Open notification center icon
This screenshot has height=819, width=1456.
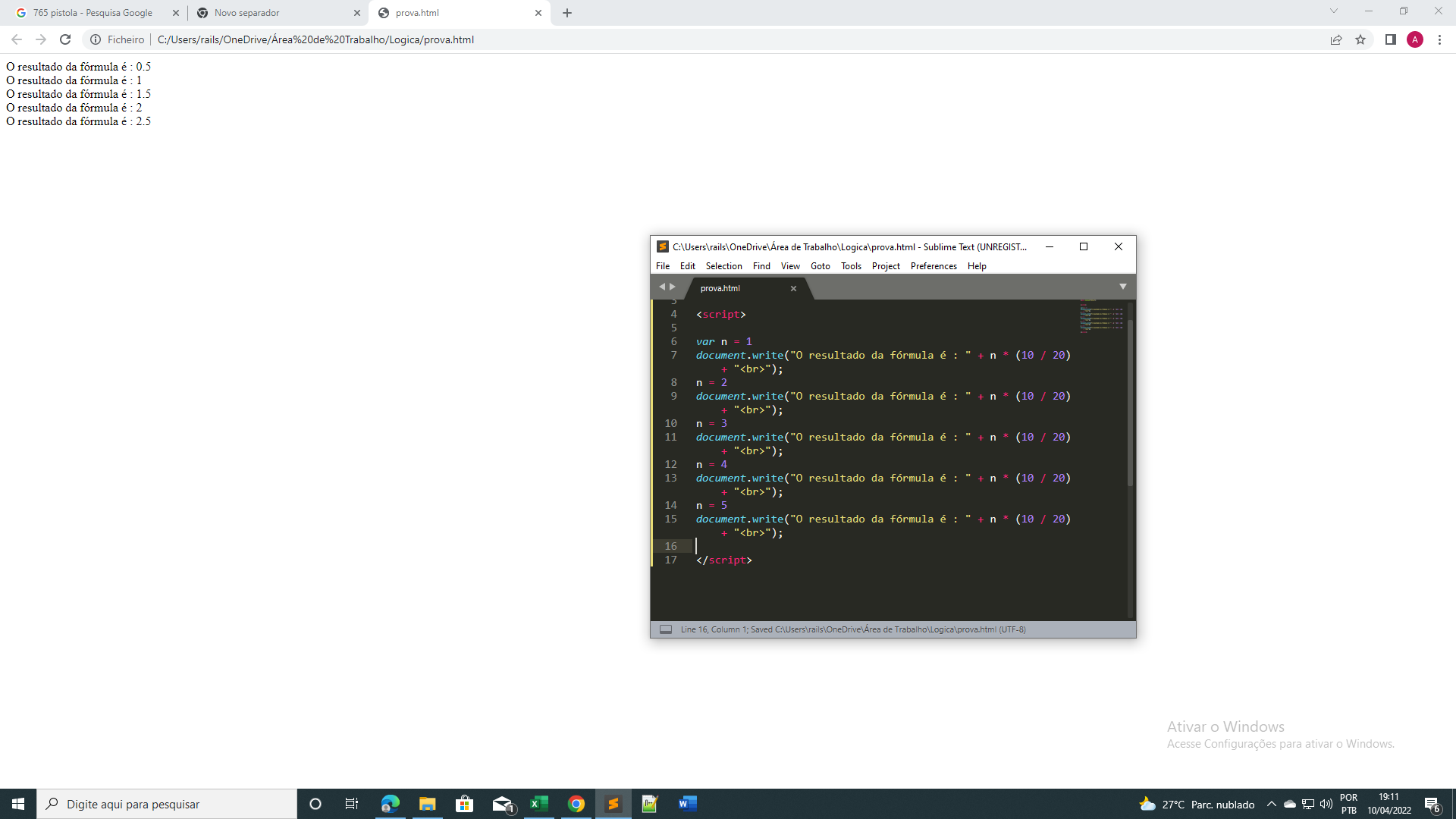[x=1432, y=805]
